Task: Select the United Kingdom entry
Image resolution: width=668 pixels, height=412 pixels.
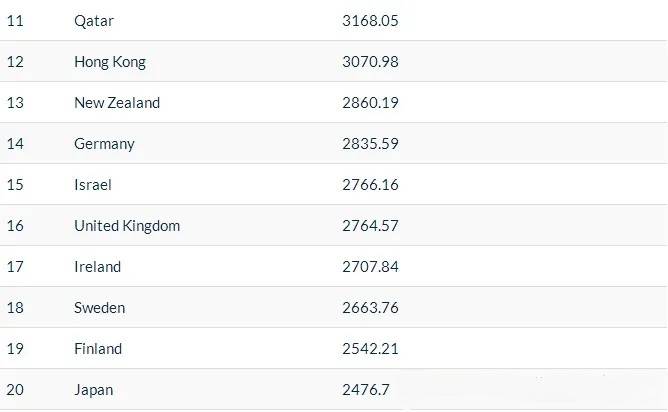Action: click(x=127, y=225)
